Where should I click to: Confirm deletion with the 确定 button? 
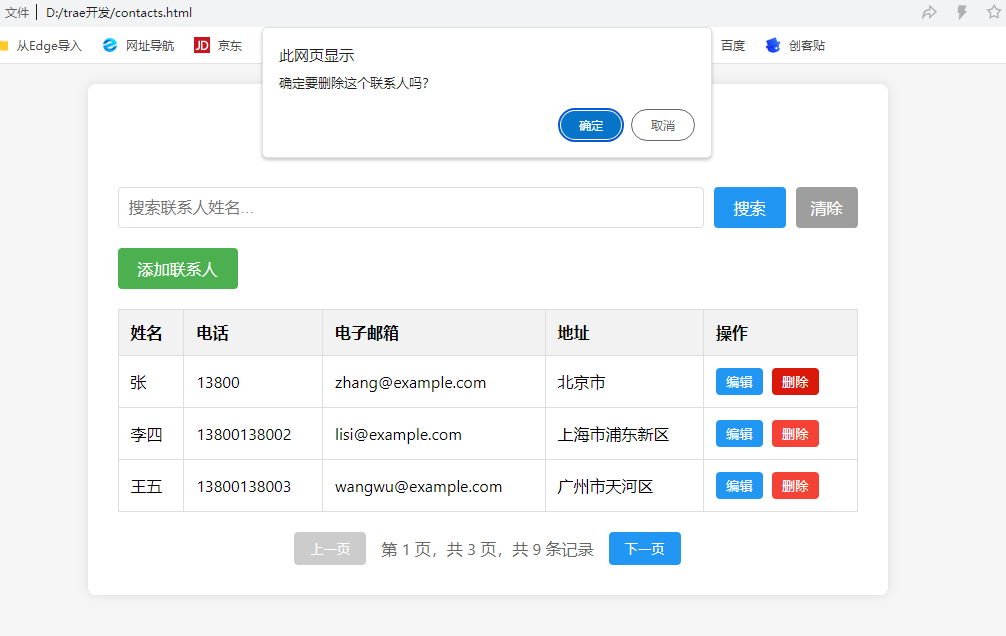point(590,125)
